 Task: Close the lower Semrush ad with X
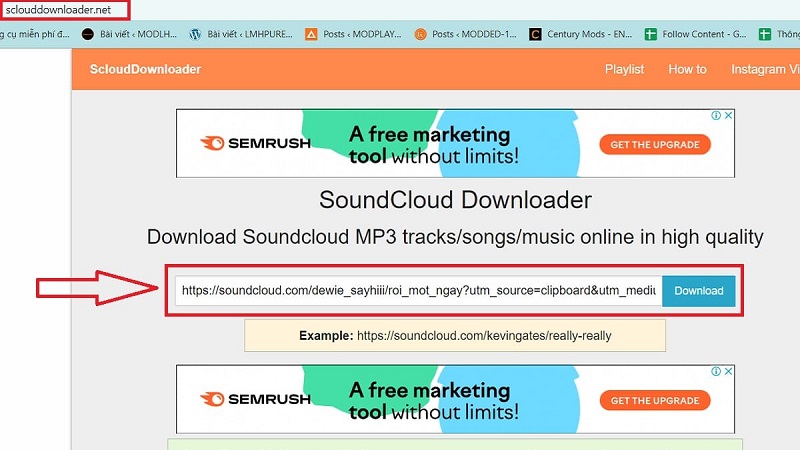pyautogui.click(x=729, y=371)
